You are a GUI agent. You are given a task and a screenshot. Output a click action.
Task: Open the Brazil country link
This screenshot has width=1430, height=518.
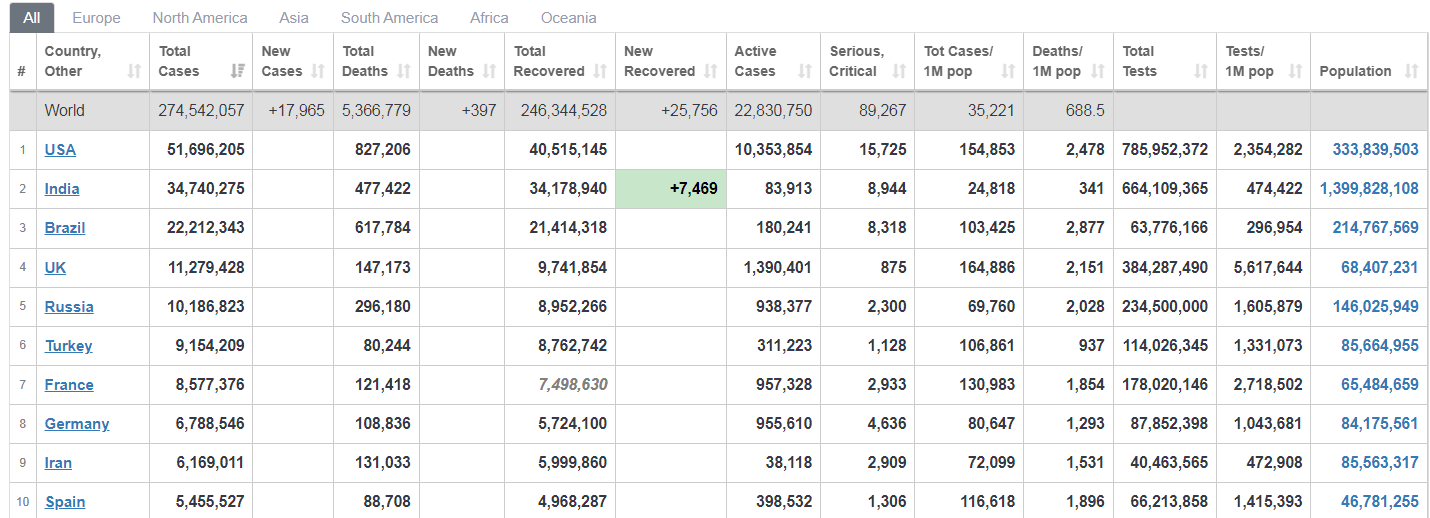tap(65, 228)
